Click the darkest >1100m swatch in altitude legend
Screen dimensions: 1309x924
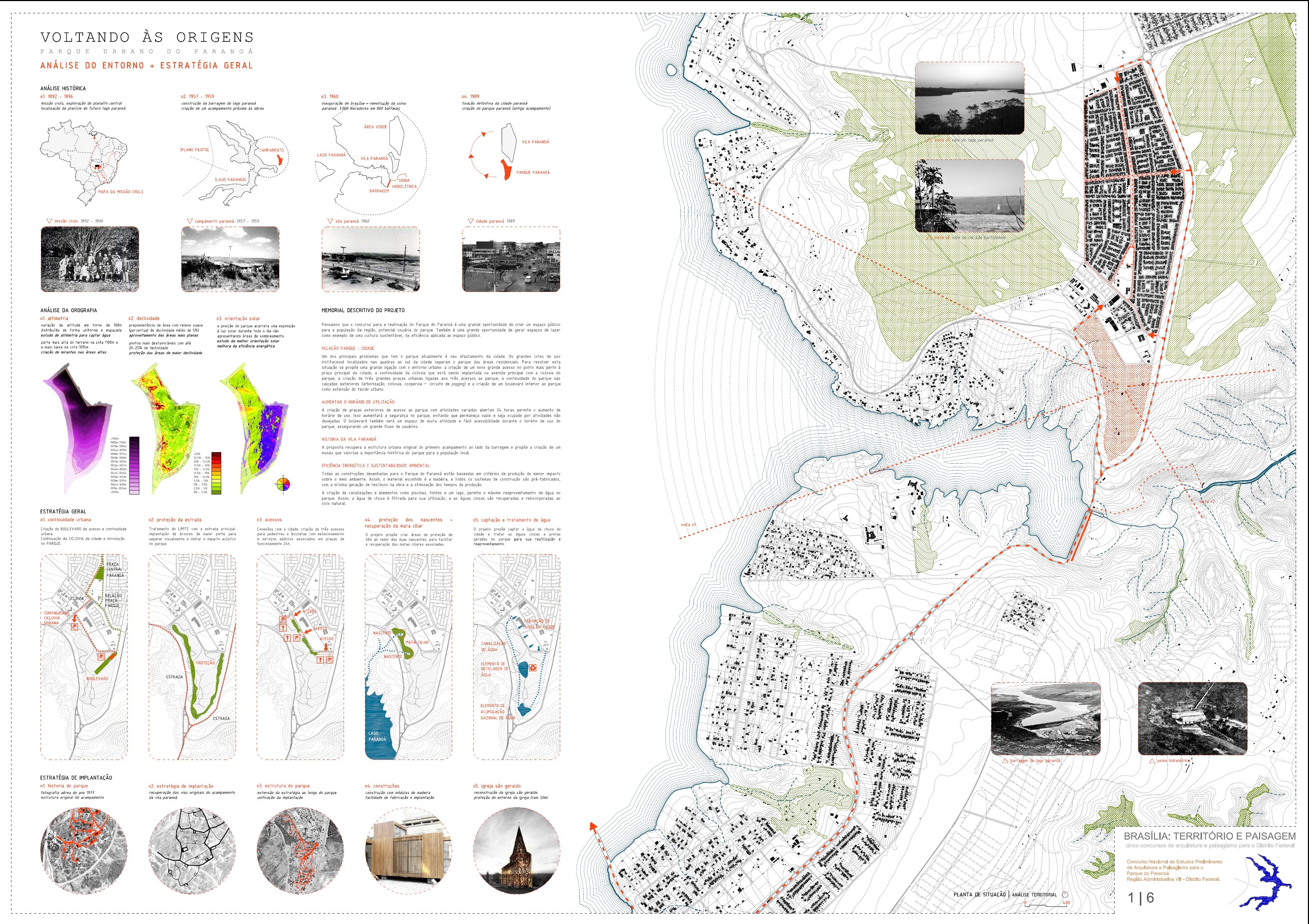pyautogui.click(x=134, y=439)
